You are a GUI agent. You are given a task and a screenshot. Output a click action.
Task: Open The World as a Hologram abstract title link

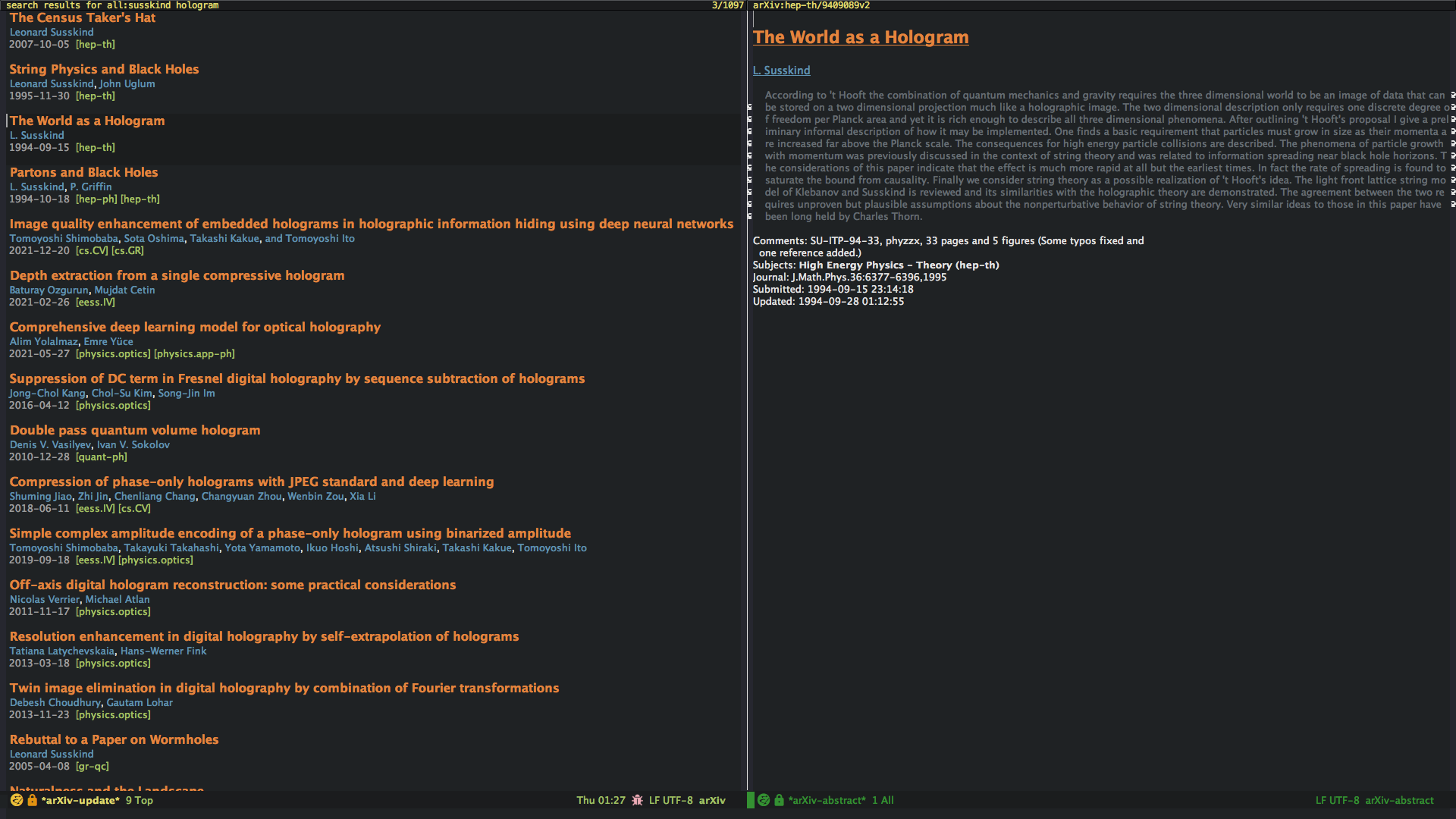coord(860,37)
